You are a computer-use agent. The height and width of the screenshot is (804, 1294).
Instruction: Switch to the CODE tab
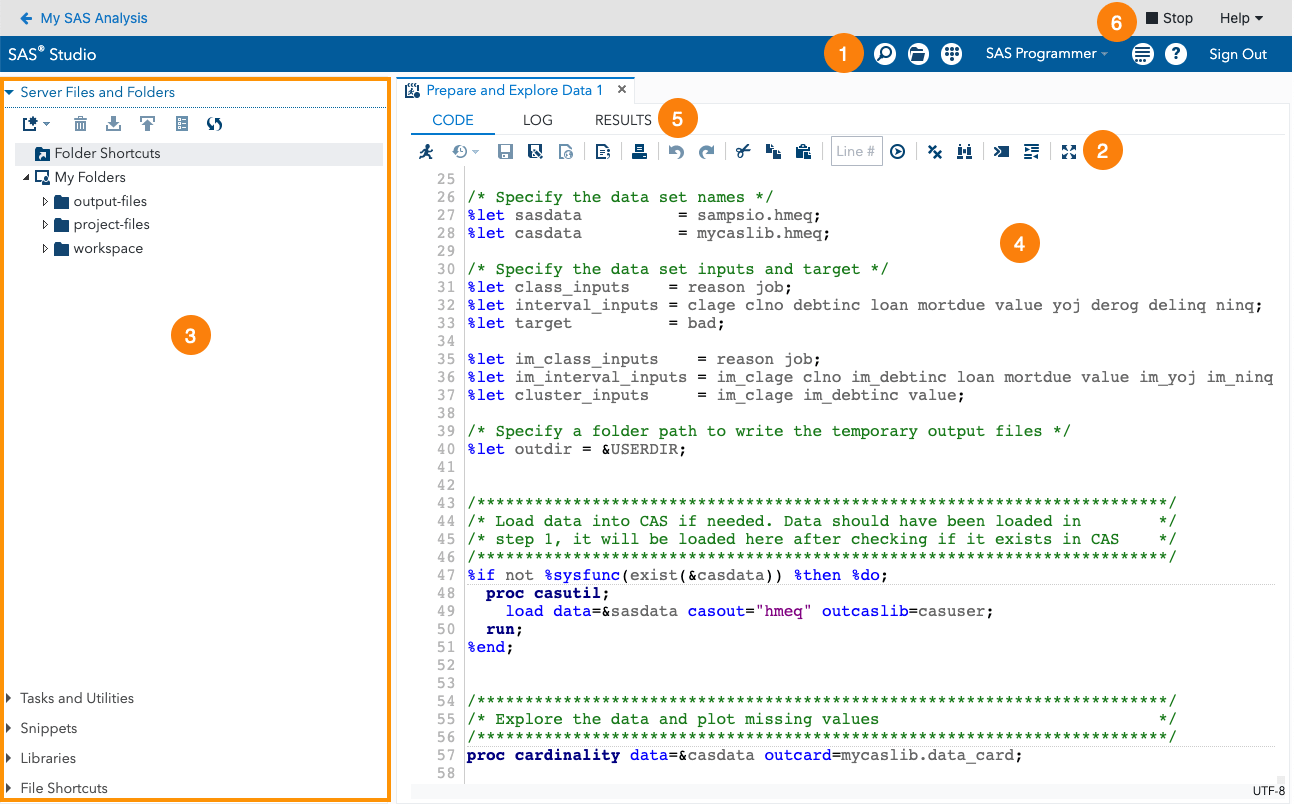click(x=453, y=120)
